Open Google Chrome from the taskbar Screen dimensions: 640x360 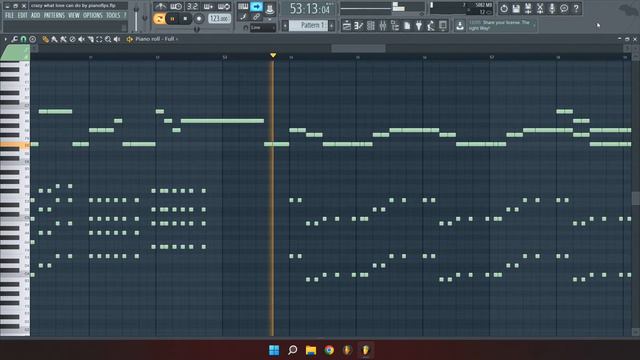tap(329, 350)
